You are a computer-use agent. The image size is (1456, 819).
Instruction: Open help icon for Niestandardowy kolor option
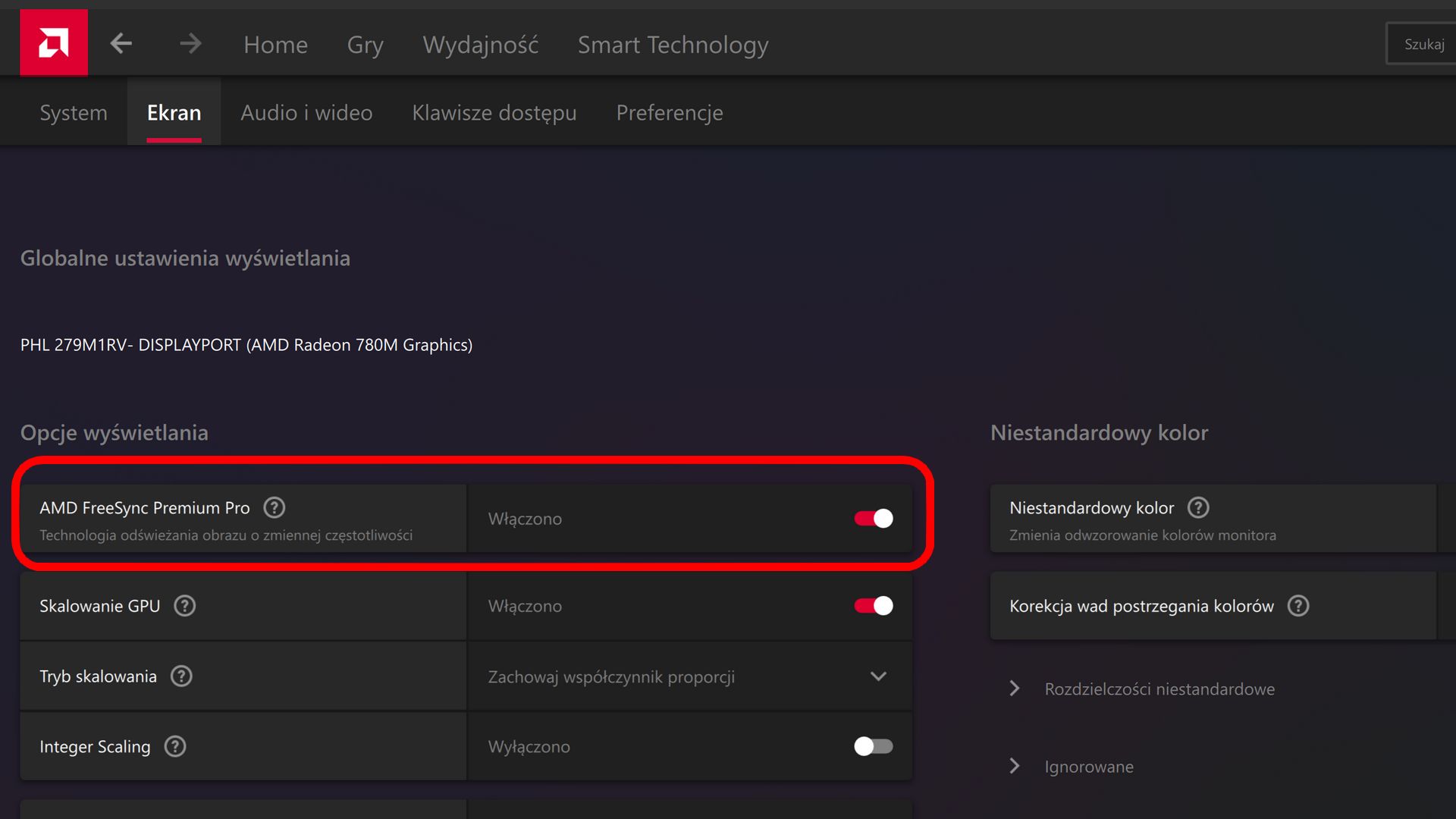[x=1198, y=507]
